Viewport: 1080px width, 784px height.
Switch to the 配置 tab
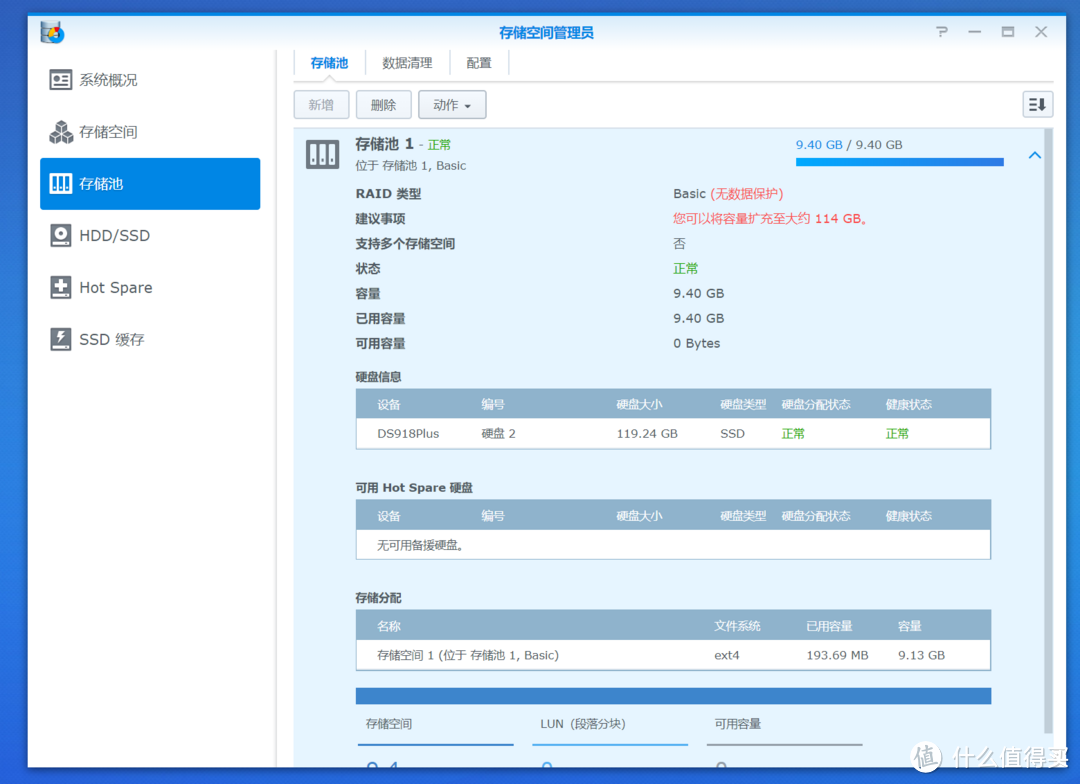[x=479, y=63]
